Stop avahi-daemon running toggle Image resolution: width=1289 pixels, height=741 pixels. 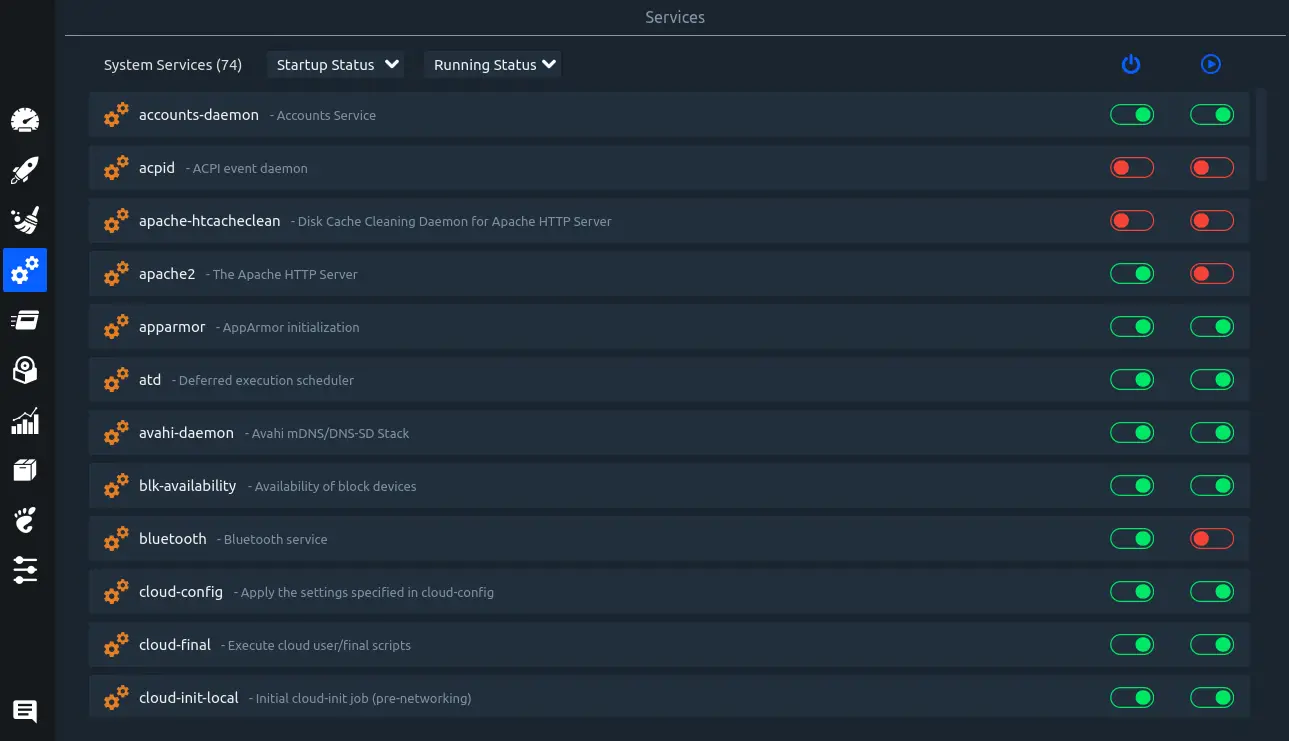pyautogui.click(x=1212, y=433)
